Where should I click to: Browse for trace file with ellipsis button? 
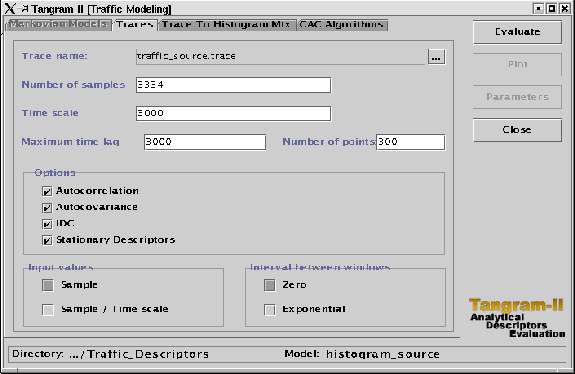(x=436, y=57)
